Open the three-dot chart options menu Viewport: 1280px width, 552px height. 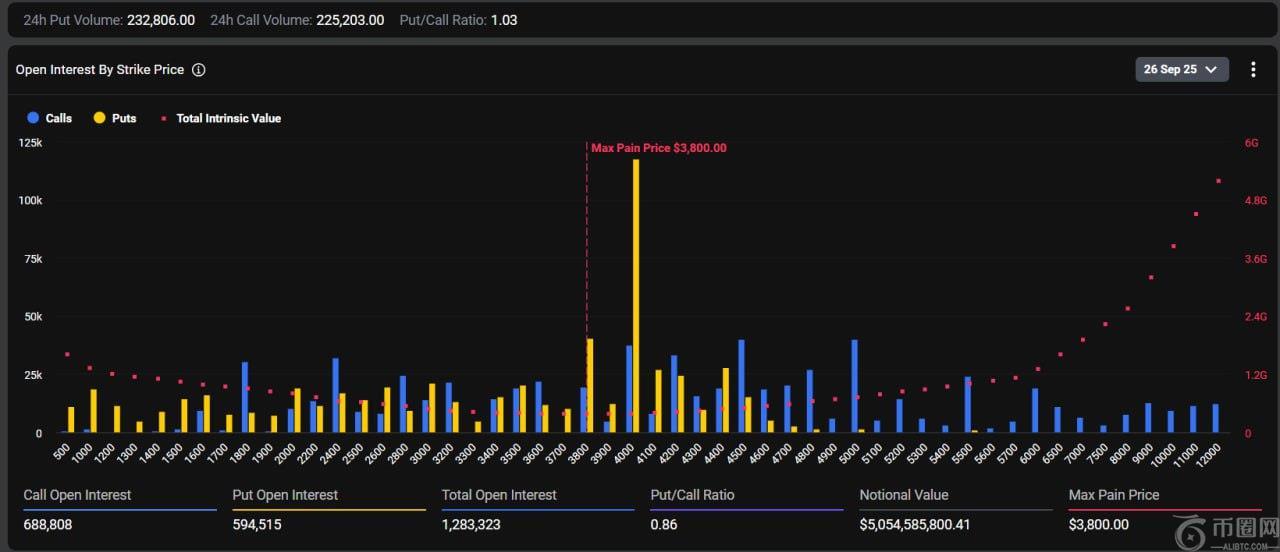click(x=1253, y=69)
